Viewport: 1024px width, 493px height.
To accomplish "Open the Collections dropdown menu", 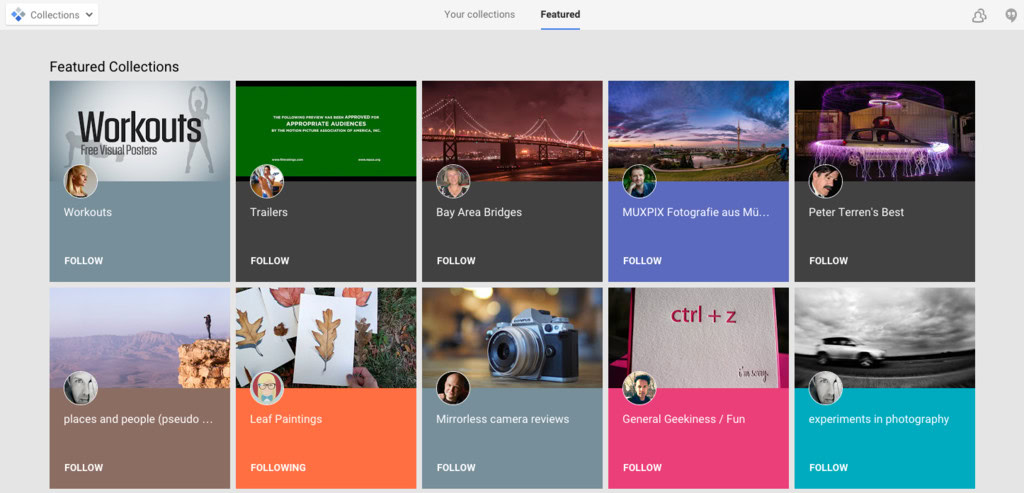I will click(x=52, y=14).
